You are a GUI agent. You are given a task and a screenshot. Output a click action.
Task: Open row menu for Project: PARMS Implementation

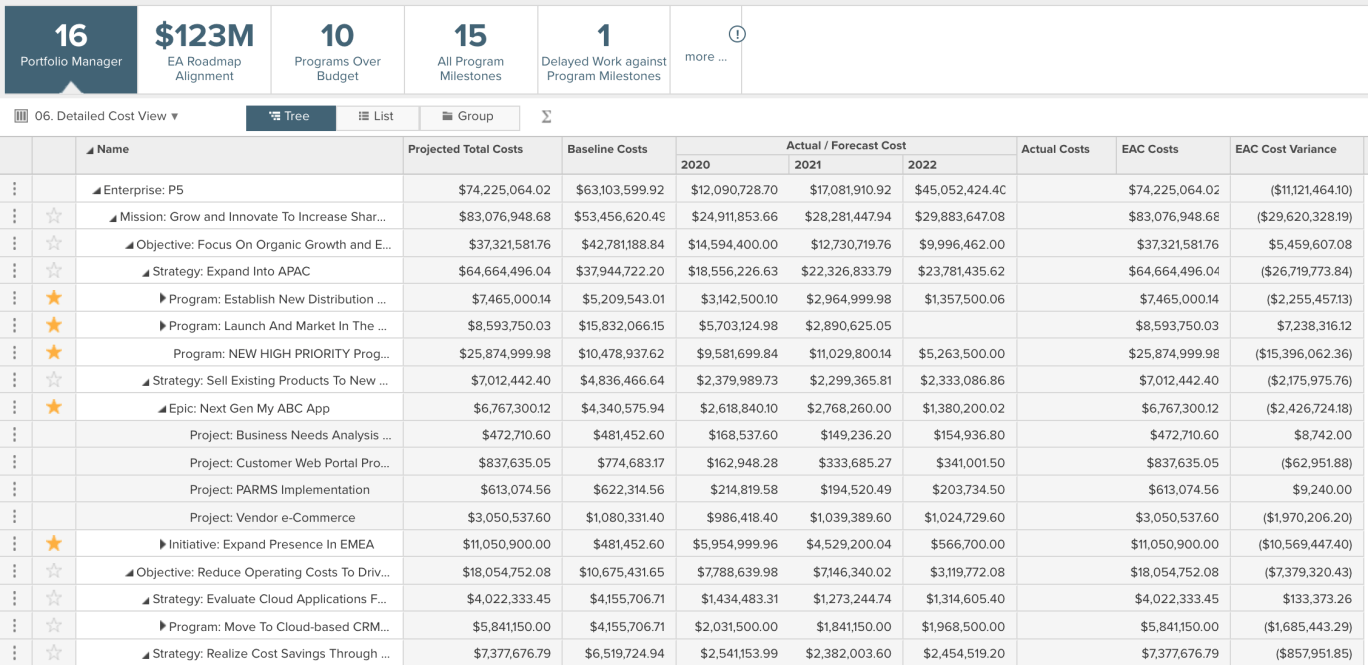(x=15, y=489)
